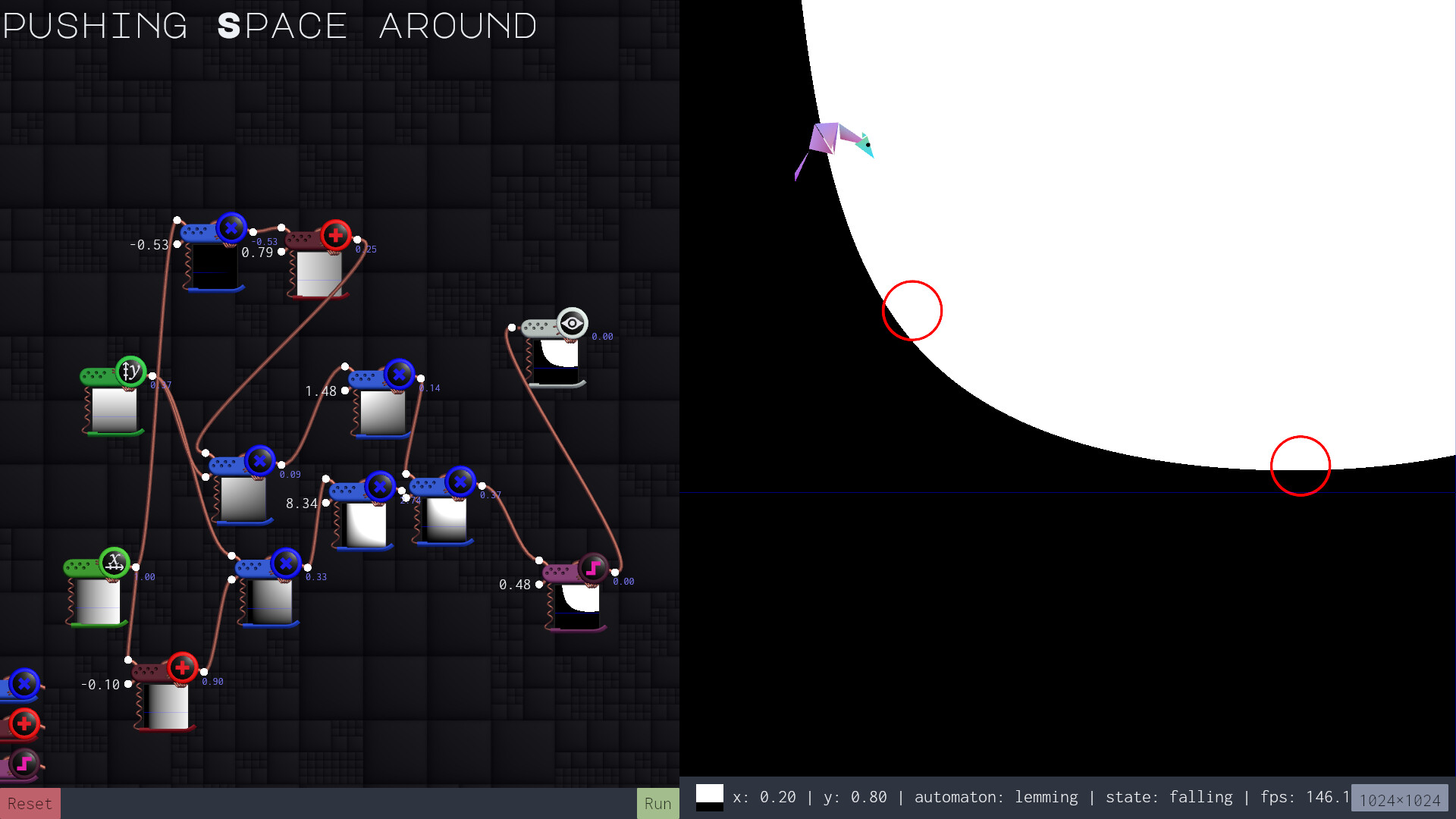This screenshot has width=1456, height=819.
Task: Click the green y-axis input node icon
Action: [130, 371]
